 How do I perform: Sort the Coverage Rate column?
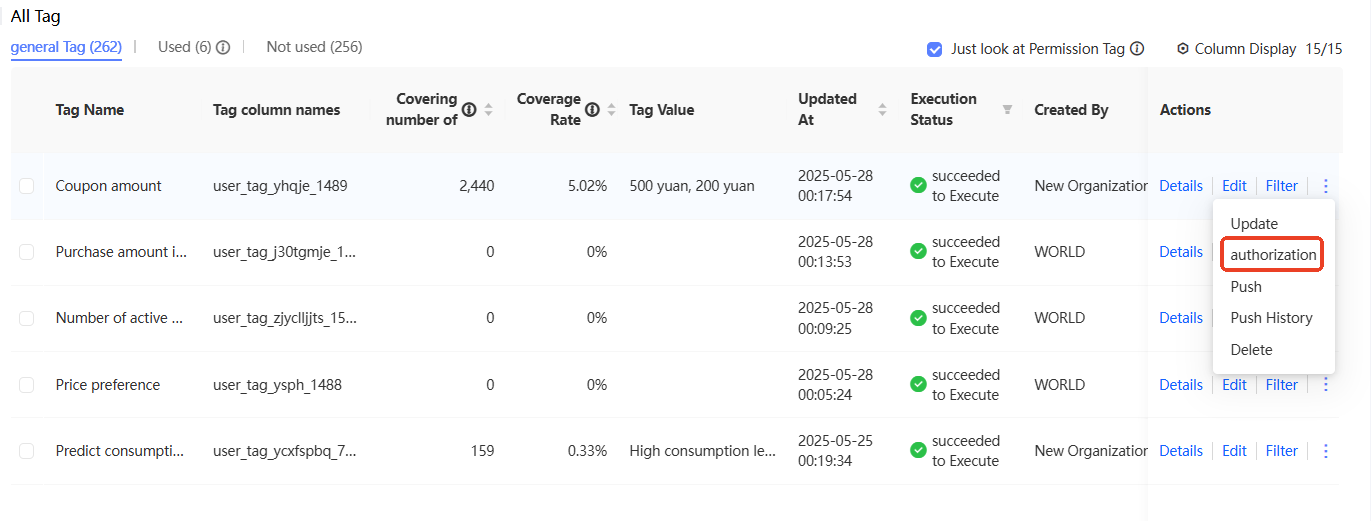612,109
